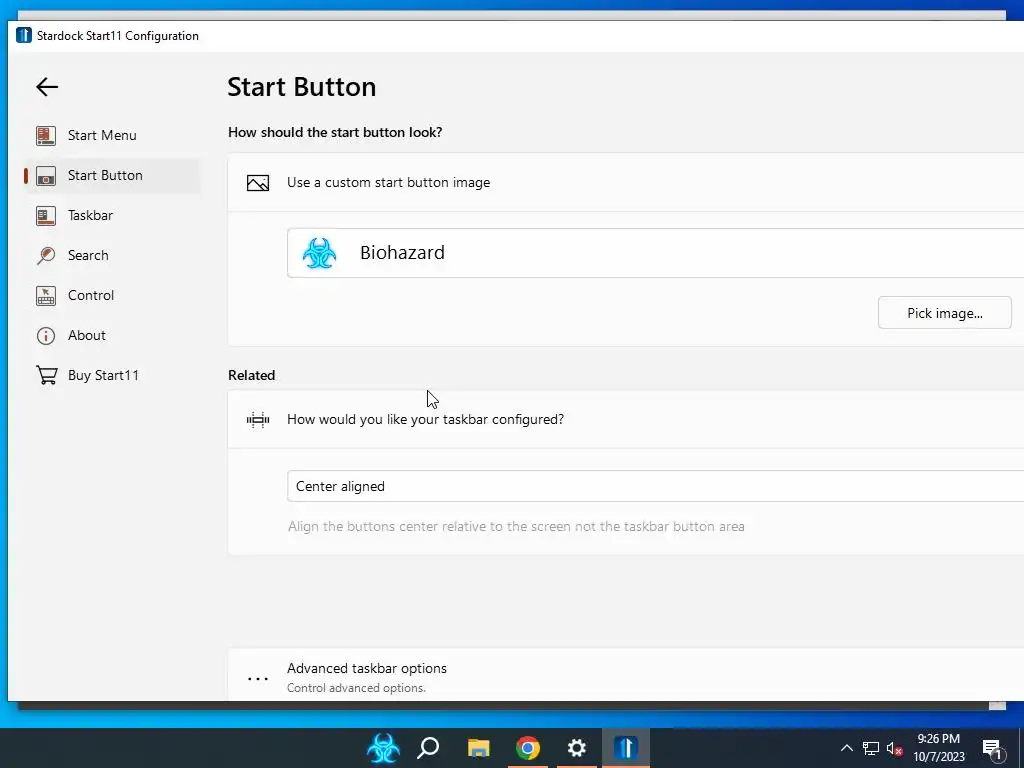The height and width of the screenshot is (768, 1024).
Task: Open Settings gear on the taskbar
Action: point(577,748)
